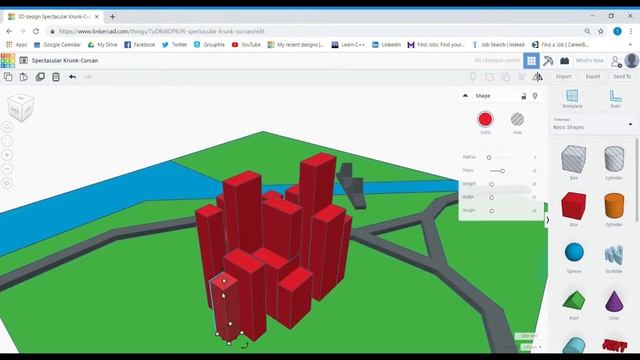
Task: Zoom in on the workplane
Action: tap(7, 155)
